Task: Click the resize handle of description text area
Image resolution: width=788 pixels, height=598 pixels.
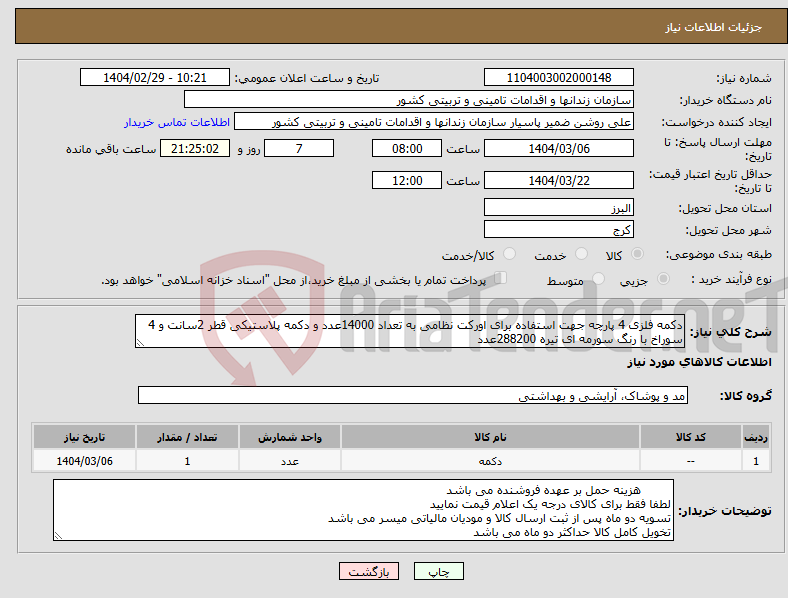Action: click(x=140, y=343)
